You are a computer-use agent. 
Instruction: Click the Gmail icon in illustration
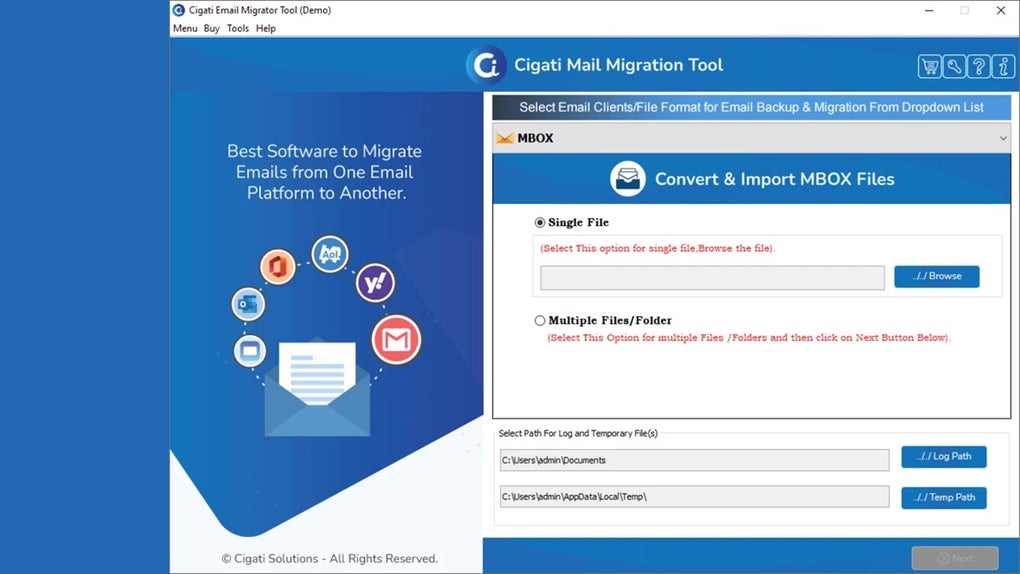396,339
